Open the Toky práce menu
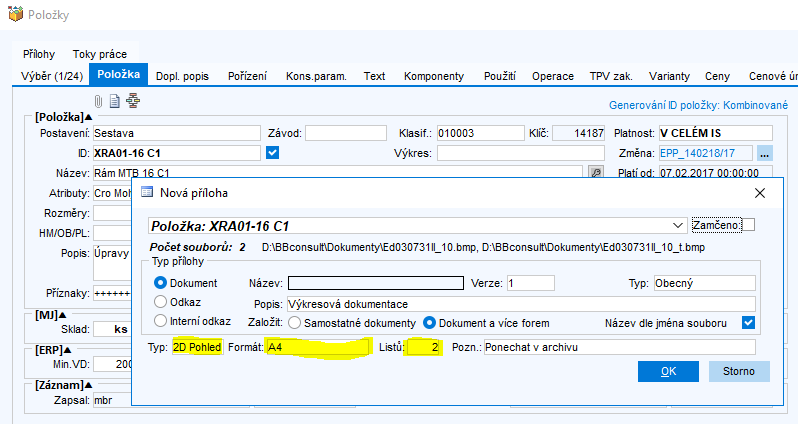Screen dimensions: 798x424 pyautogui.click(x=100, y=54)
